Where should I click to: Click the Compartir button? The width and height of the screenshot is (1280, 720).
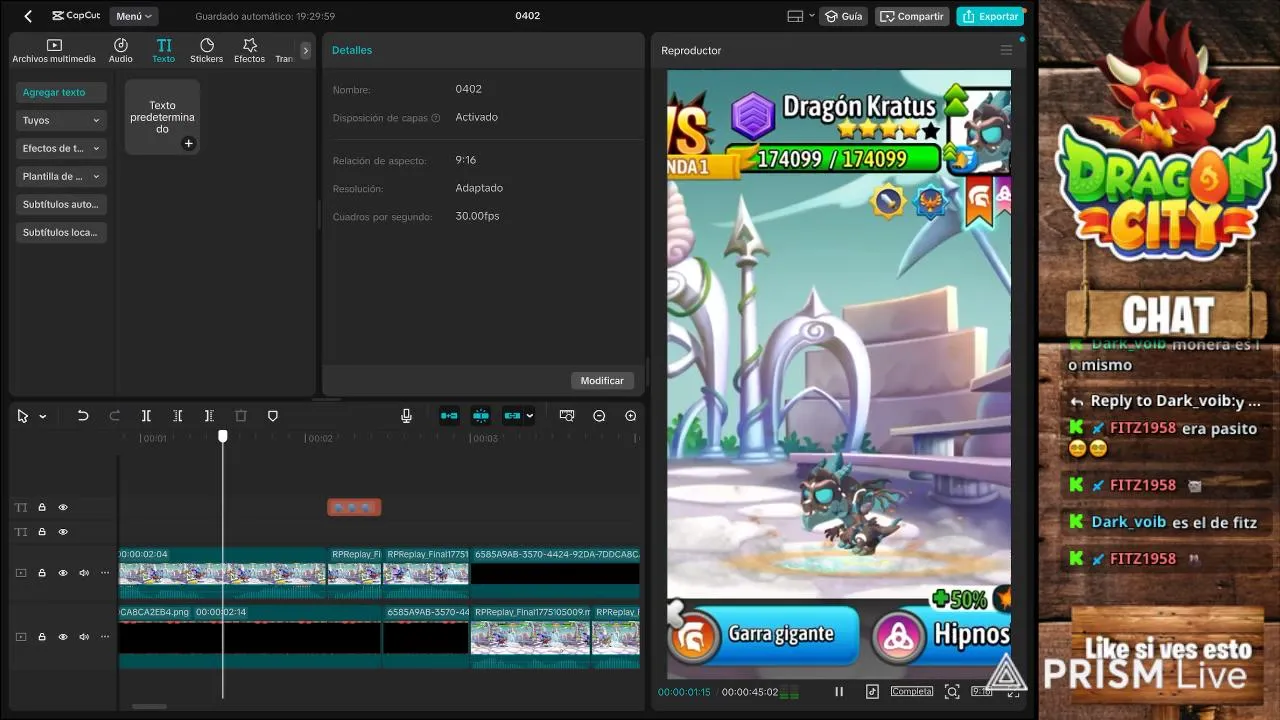[x=911, y=16]
